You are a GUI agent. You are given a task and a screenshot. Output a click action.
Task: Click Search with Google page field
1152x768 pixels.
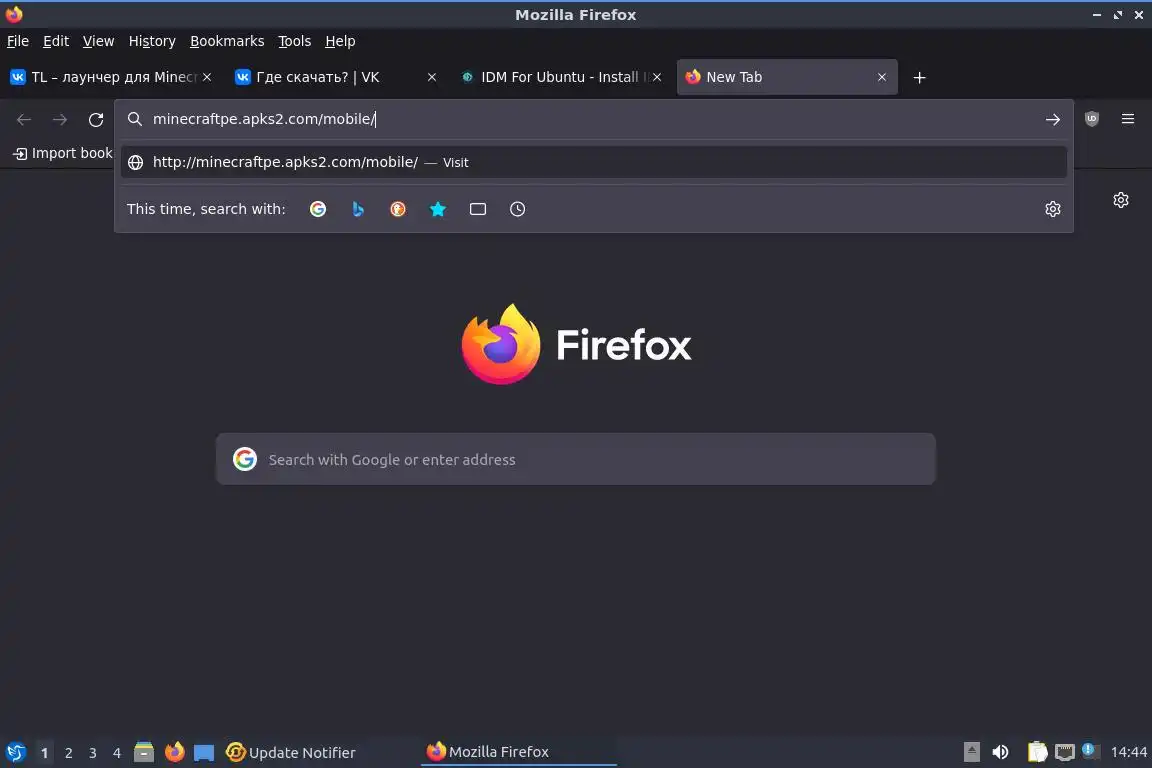tap(575, 459)
